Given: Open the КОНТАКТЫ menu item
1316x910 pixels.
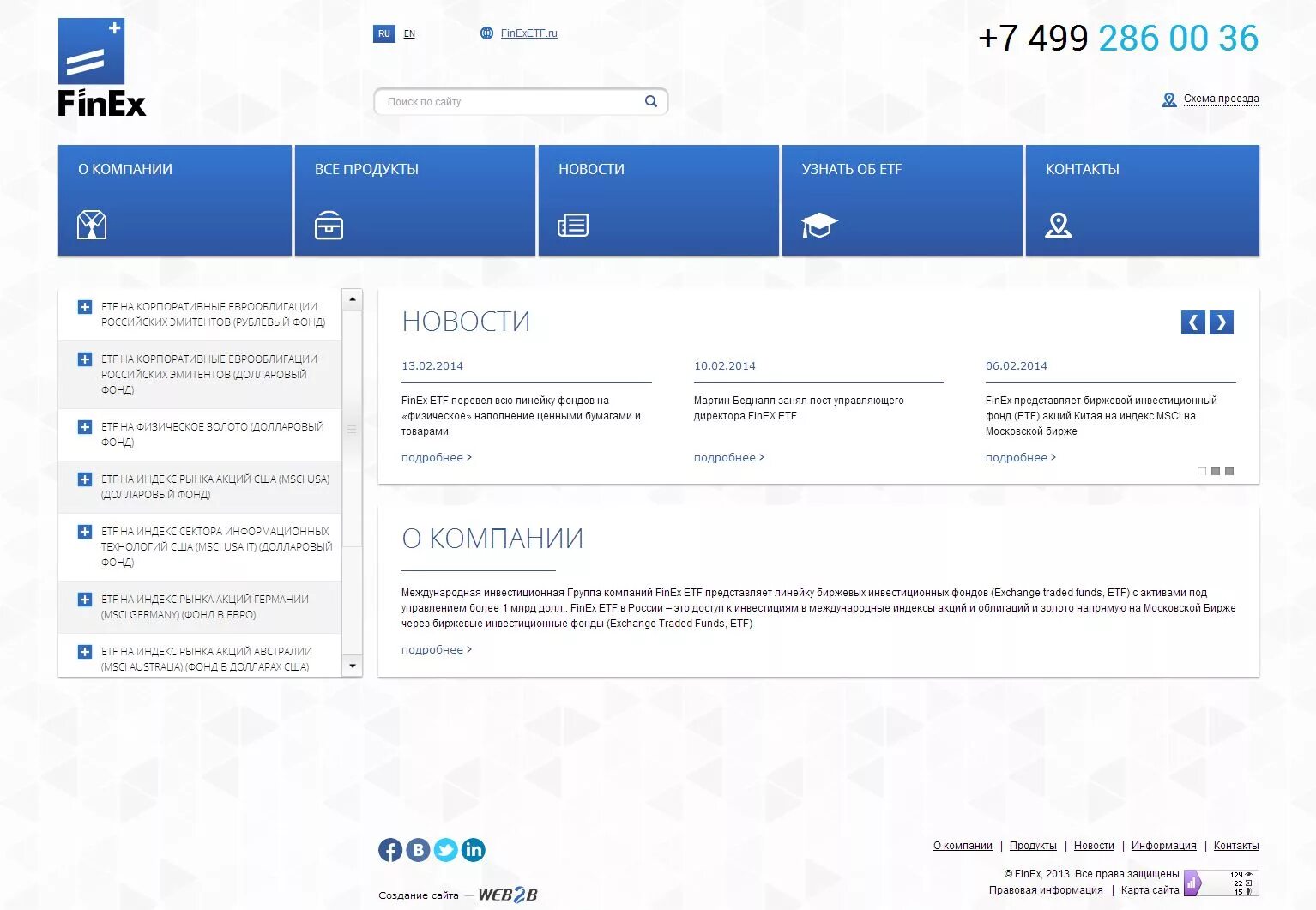Looking at the screenshot, I should tap(1082, 169).
